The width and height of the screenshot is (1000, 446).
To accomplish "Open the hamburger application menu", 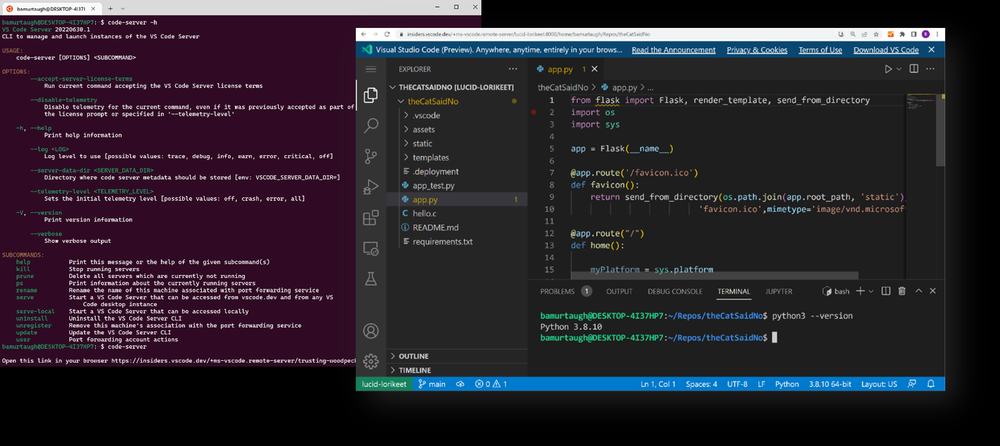I will pos(371,69).
